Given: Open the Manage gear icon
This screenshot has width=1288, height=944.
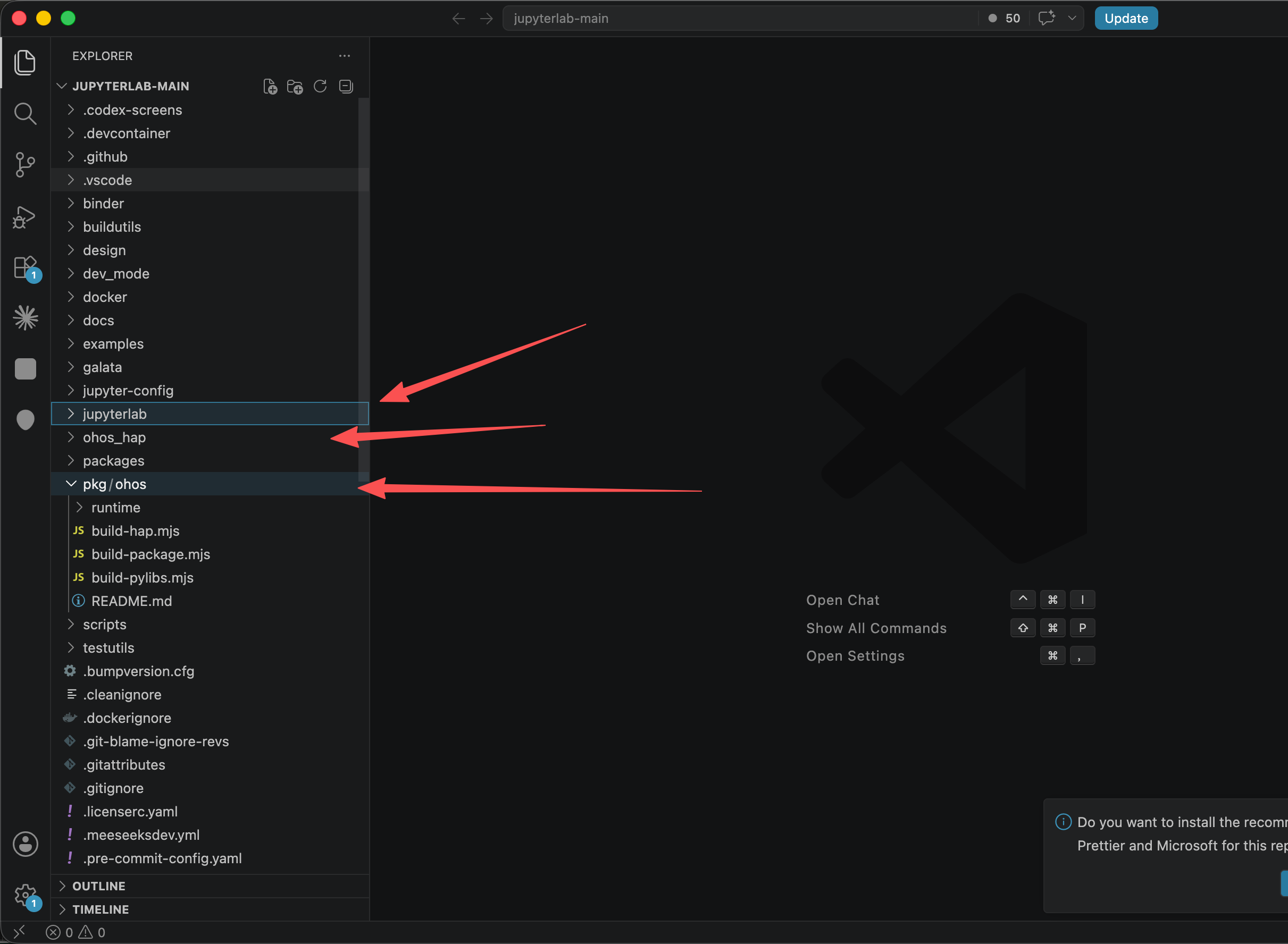Looking at the screenshot, I should 26,896.
